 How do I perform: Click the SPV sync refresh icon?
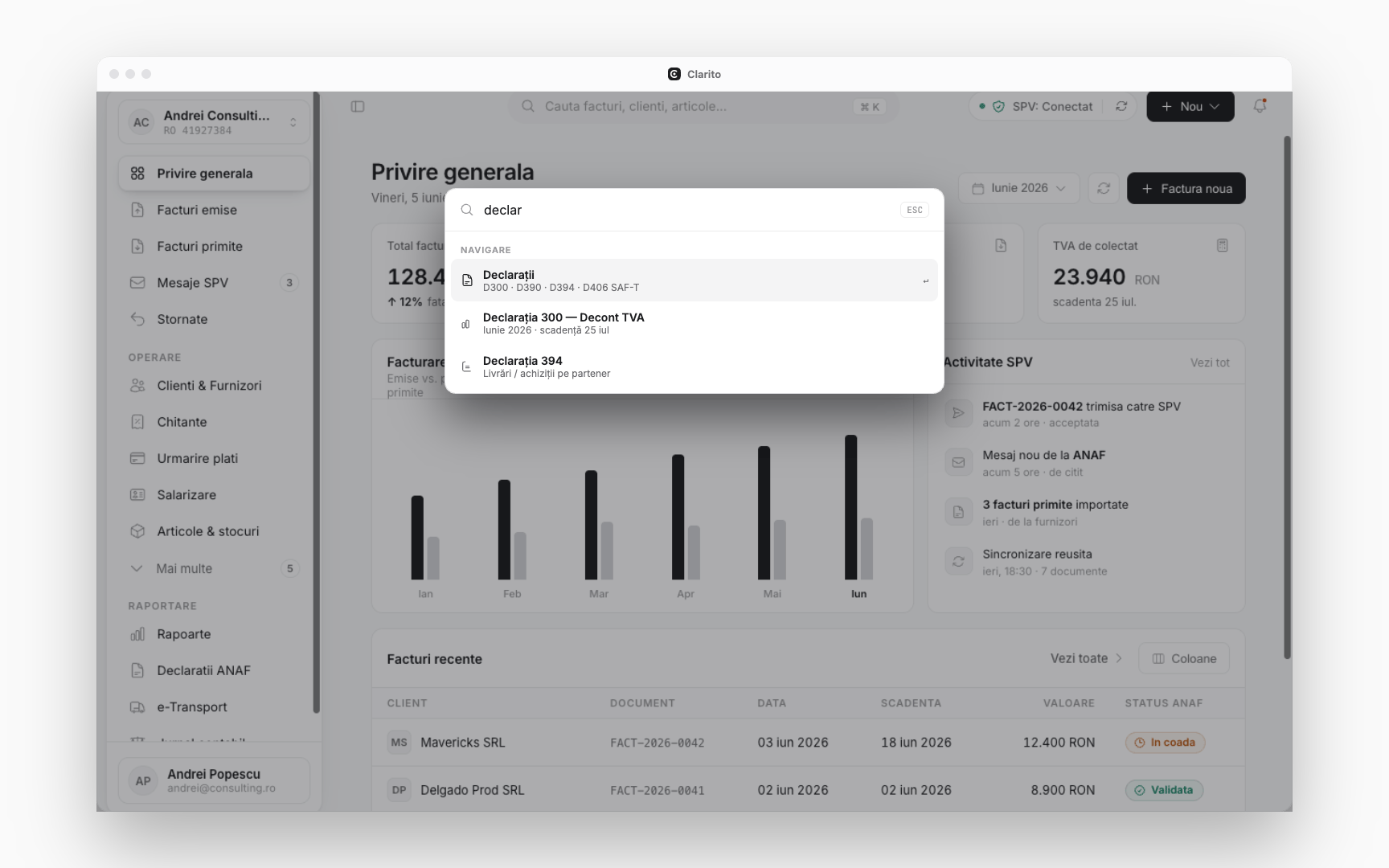(x=1121, y=106)
